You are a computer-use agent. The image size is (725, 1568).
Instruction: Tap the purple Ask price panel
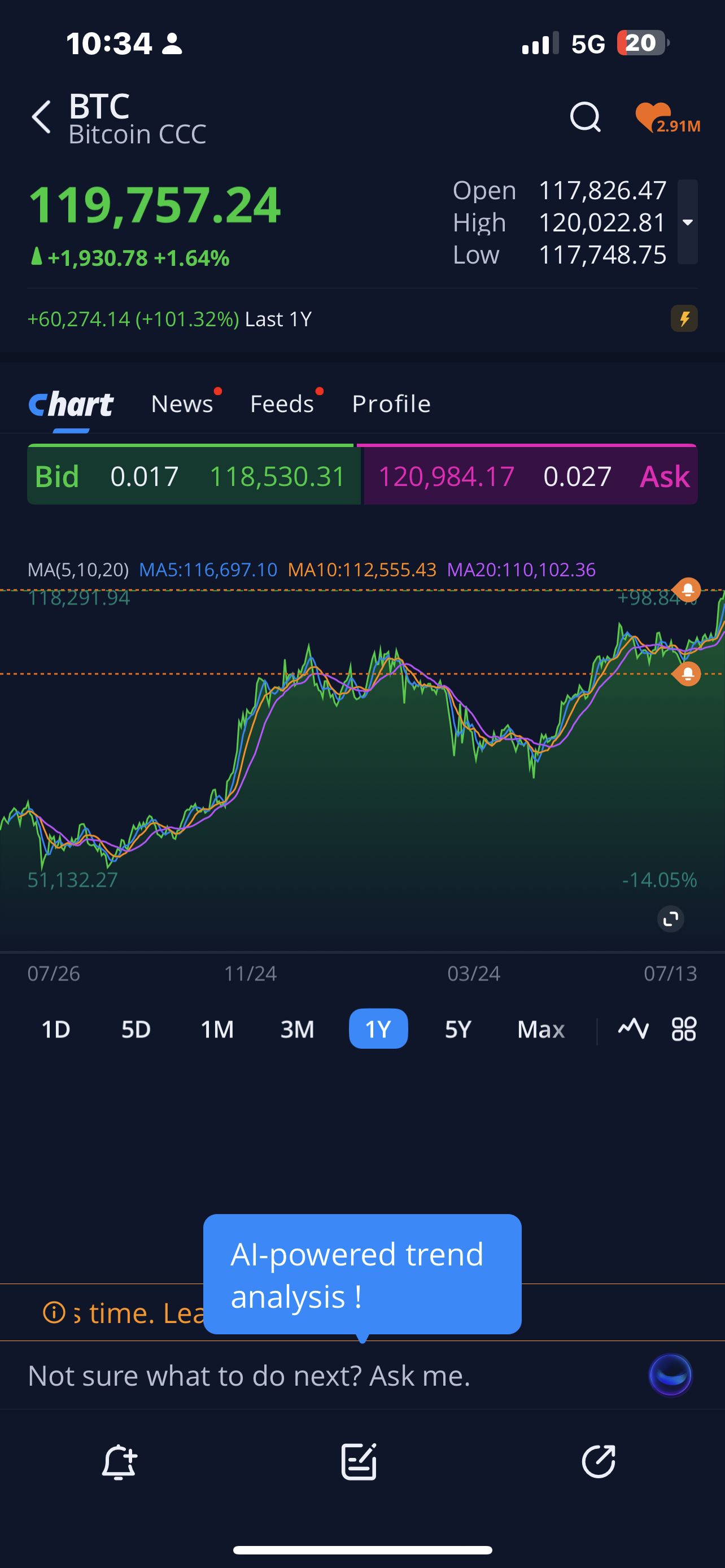point(531,475)
